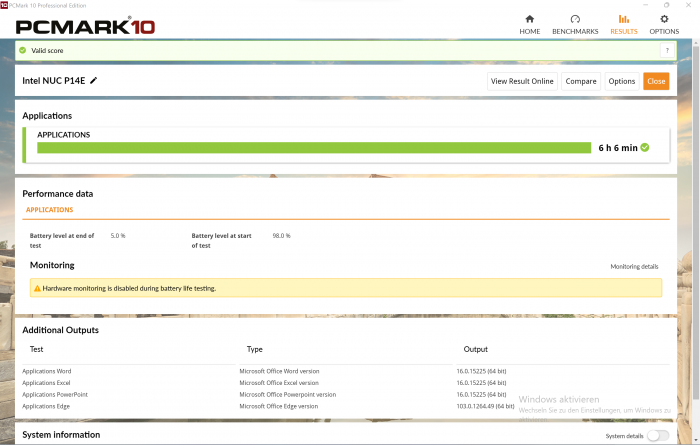This screenshot has height=445, width=700.
Task: Select the Applications performance data tab
Action: point(49,210)
